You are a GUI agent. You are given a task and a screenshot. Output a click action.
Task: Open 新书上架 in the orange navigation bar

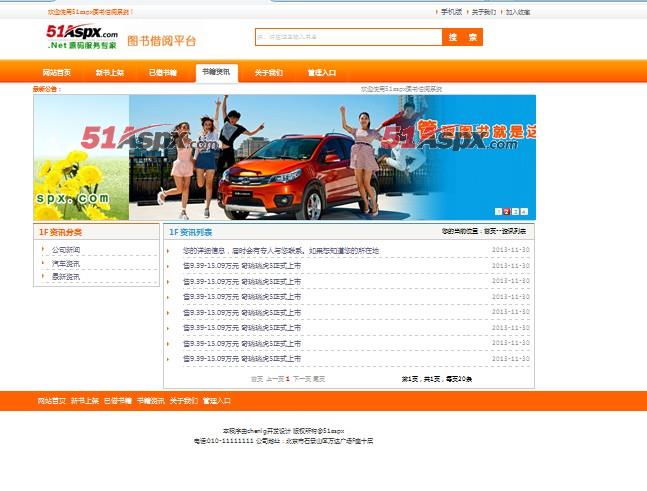point(110,73)
